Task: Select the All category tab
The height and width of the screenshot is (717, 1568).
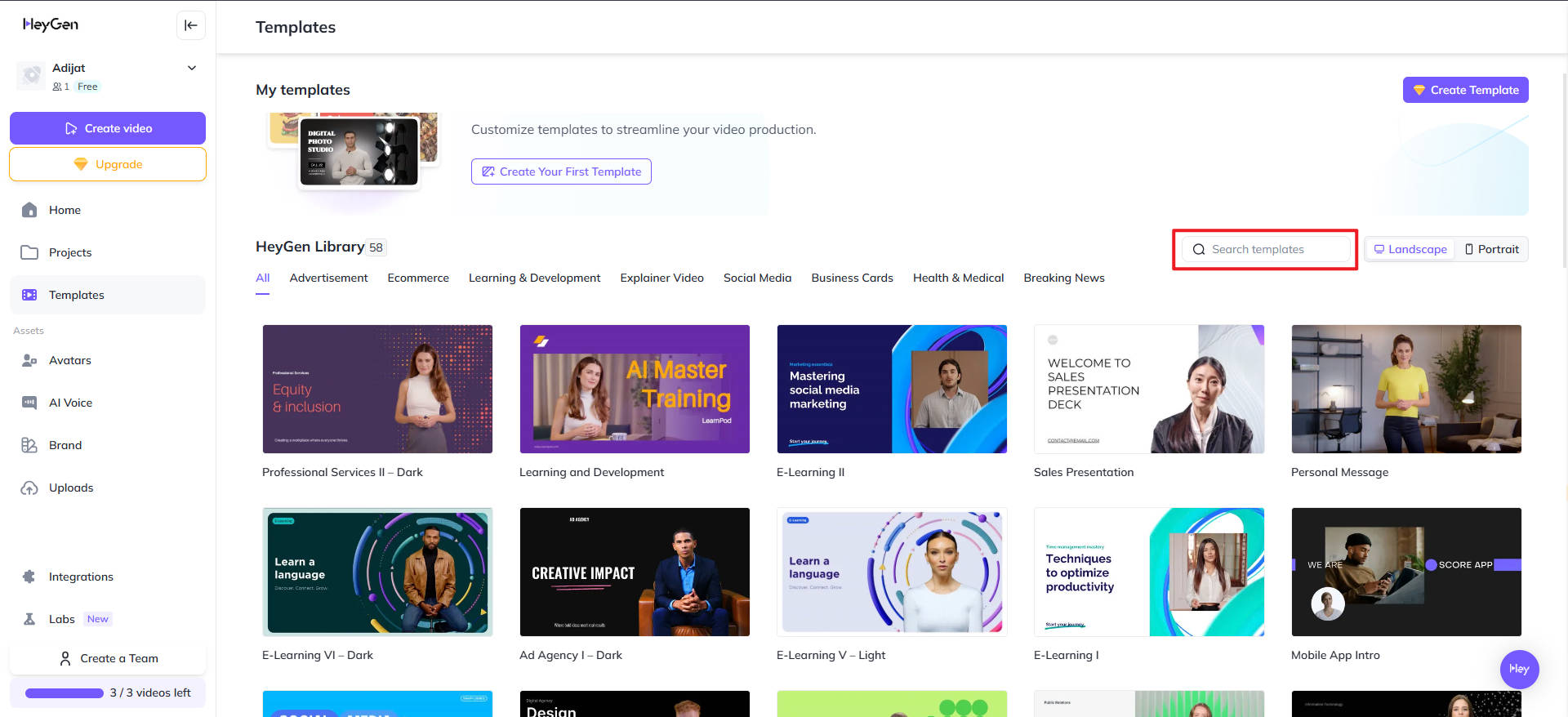Action: pos(262,278)
